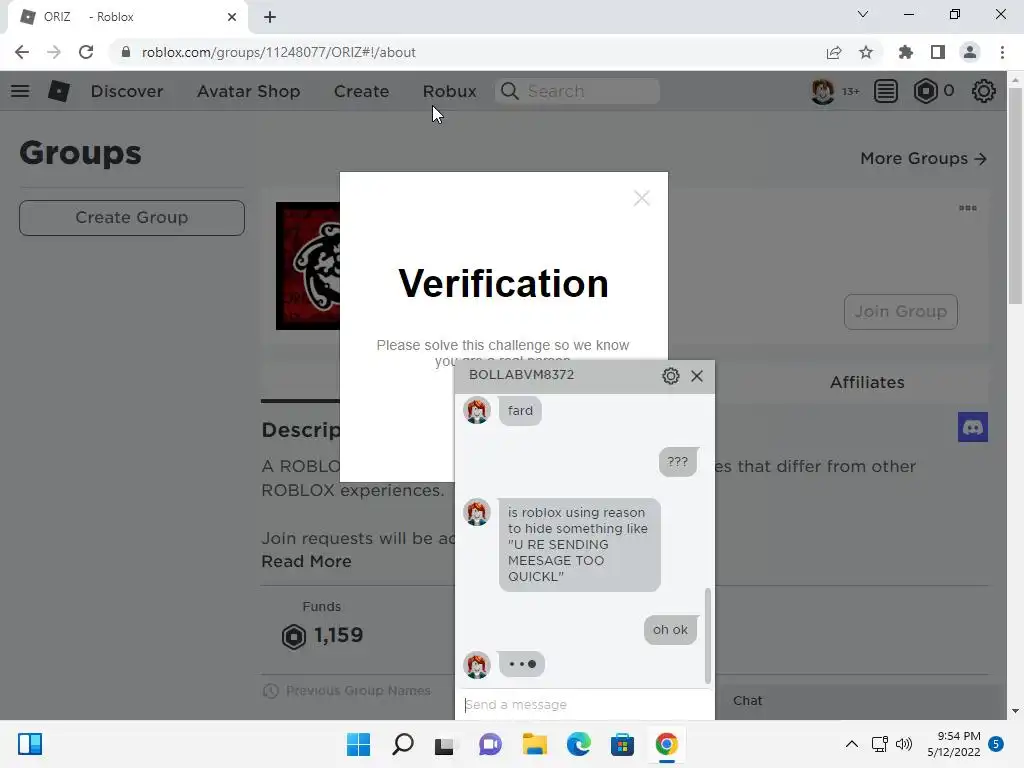Reload the current page
This screenshot has height=768, width=1024.
[x=86, y=52]
